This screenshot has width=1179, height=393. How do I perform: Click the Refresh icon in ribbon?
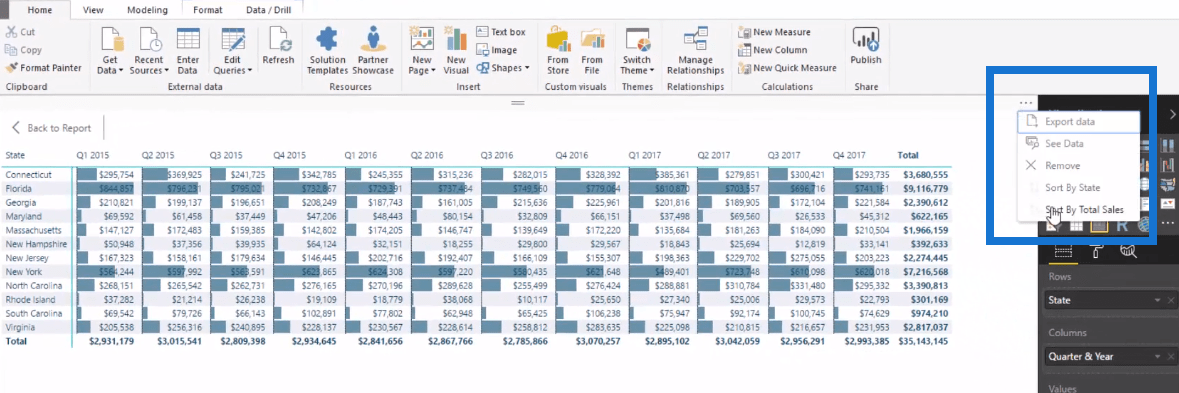click(x=279, y=39)
